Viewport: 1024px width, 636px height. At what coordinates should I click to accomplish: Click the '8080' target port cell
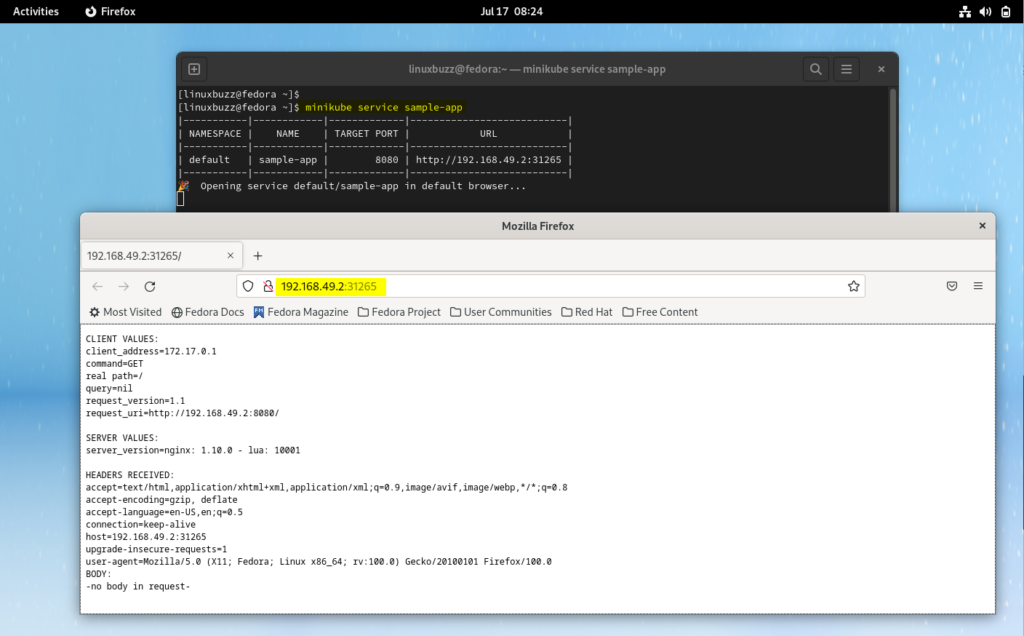tap(387, 159)
